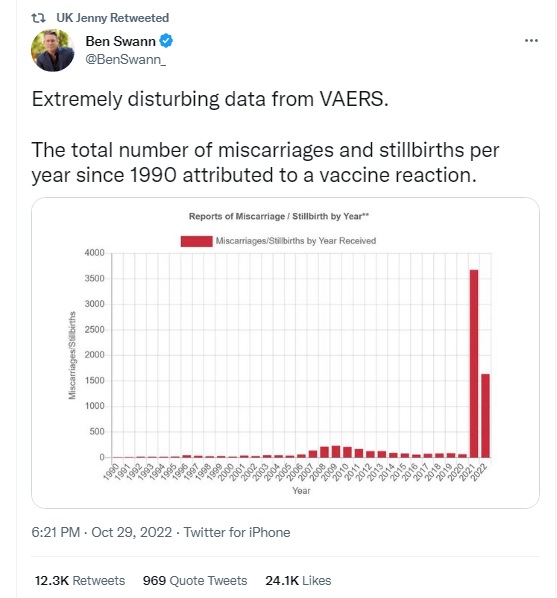Click the 2021 bar in chart
This screenshot has width=557, height=598.
click(473, 363)
